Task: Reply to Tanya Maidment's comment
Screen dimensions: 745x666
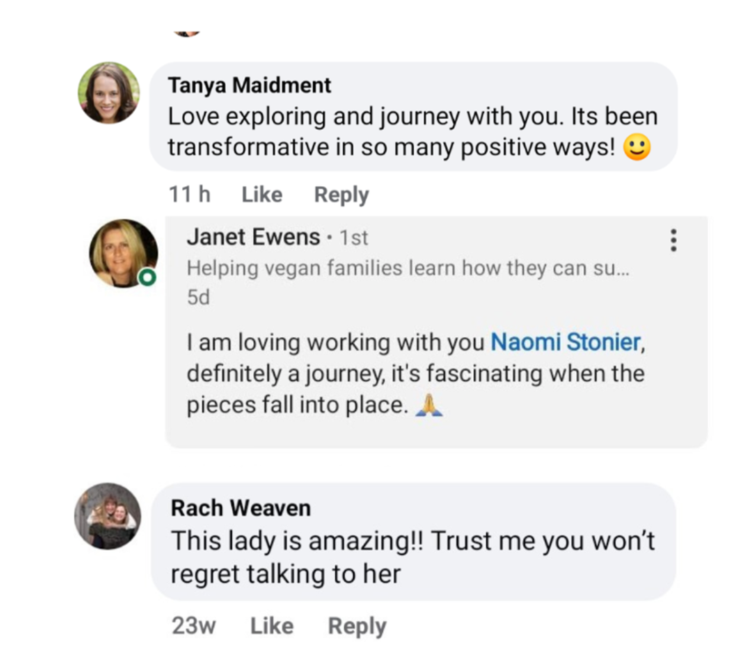Action: pos(341,195)
